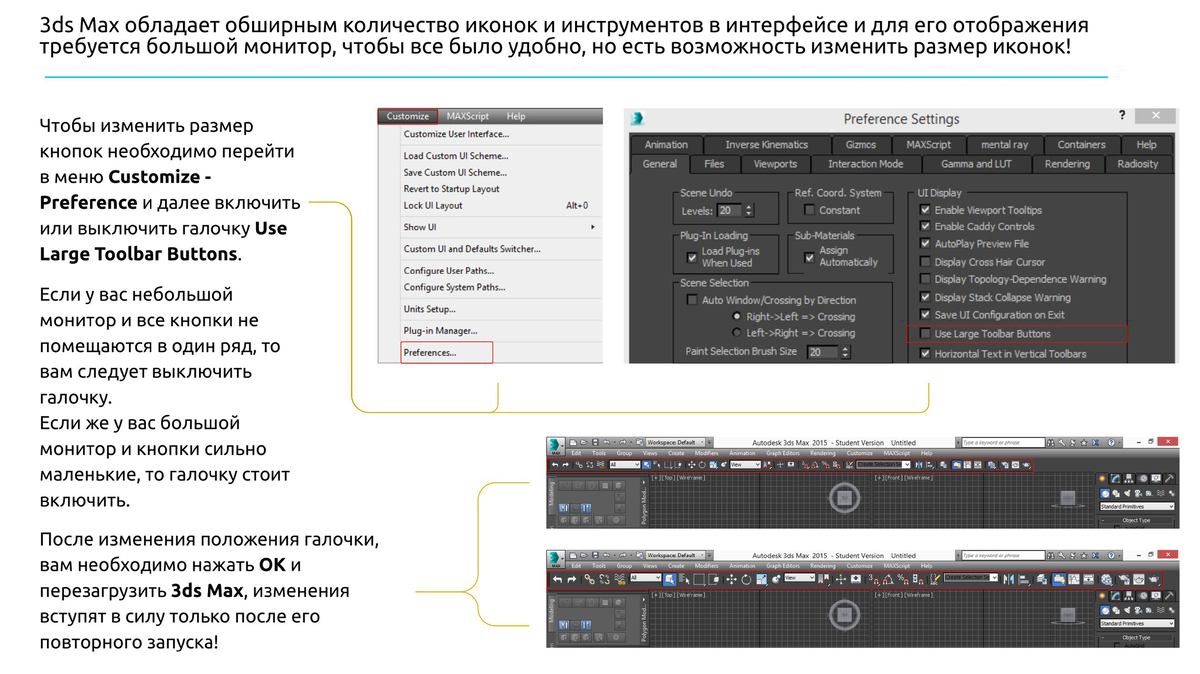Activate Select and Move in large-icon toolbar

pyautogui.click(x=731, y=579)
